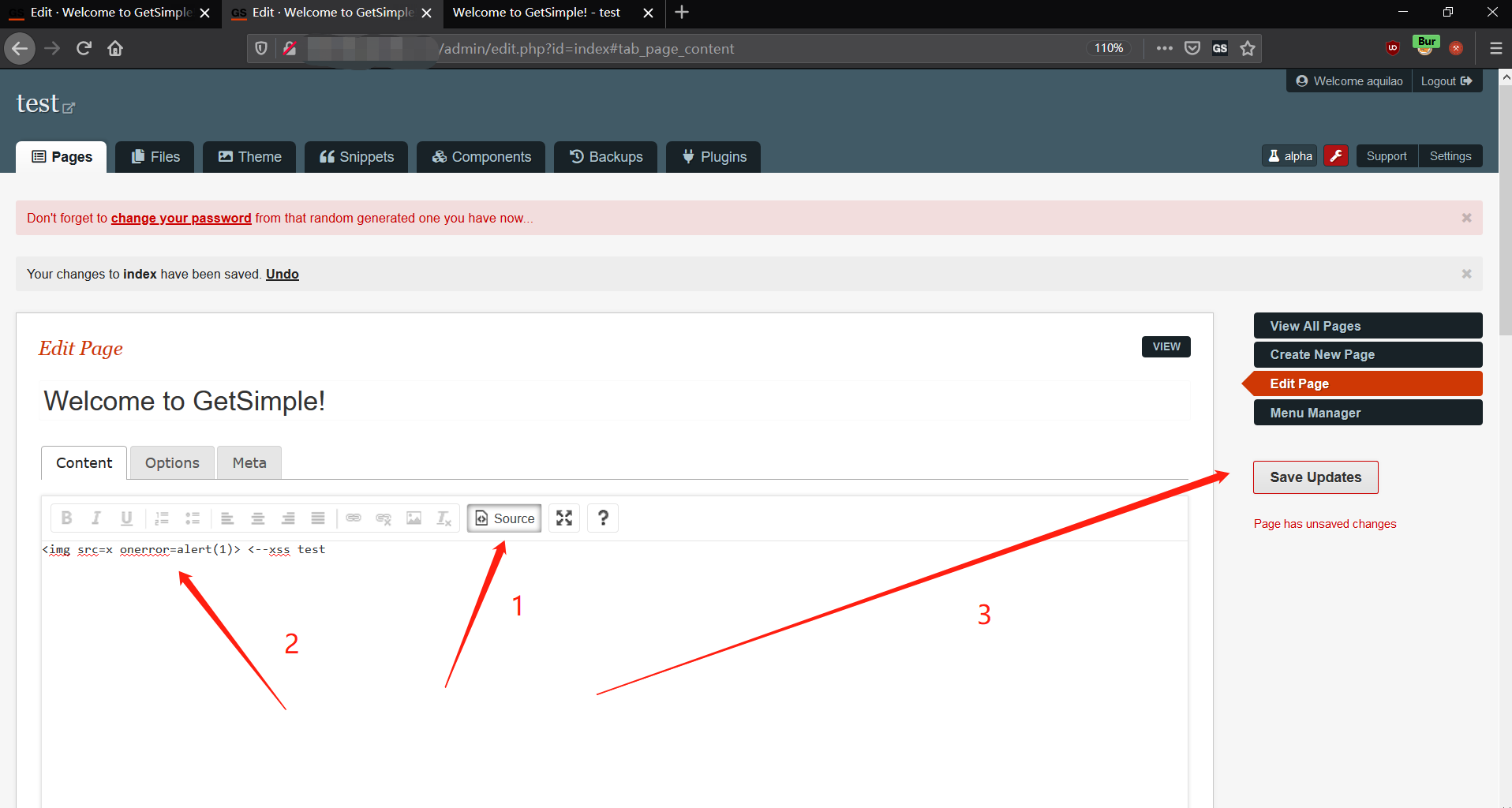Select the remove link icon

(384, 518)
